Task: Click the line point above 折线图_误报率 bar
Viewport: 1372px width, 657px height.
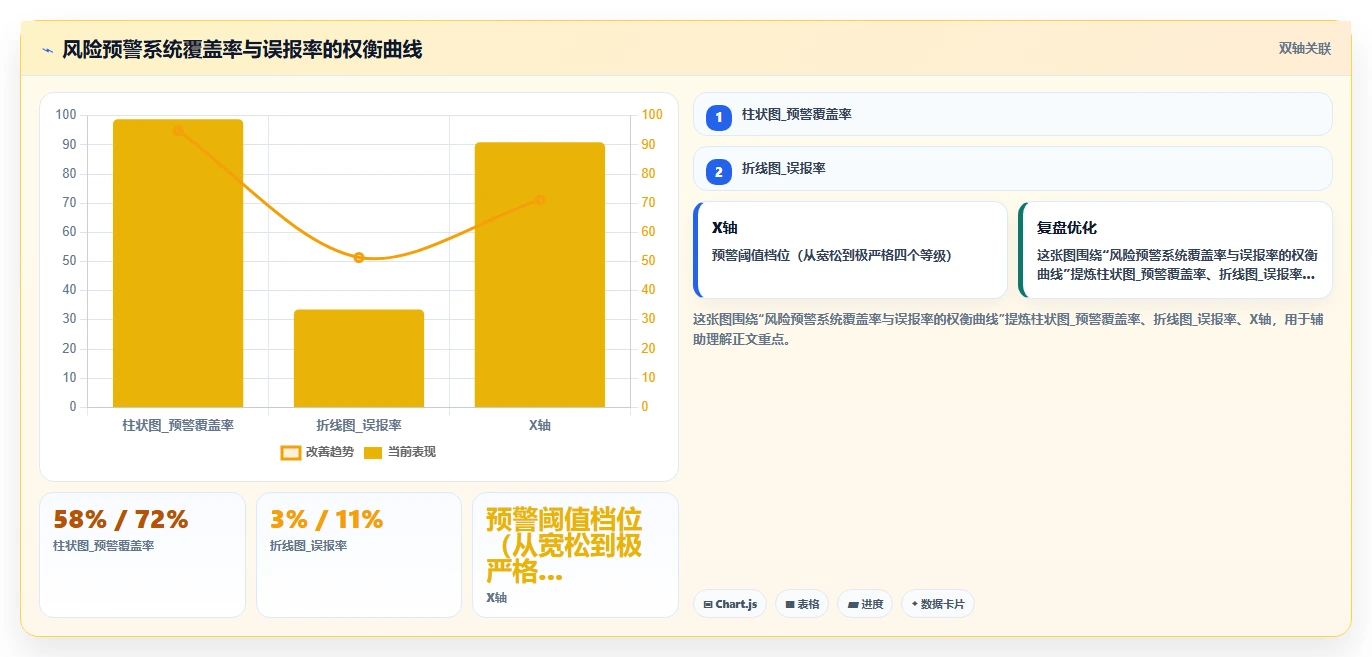Action: coord(359,258)
